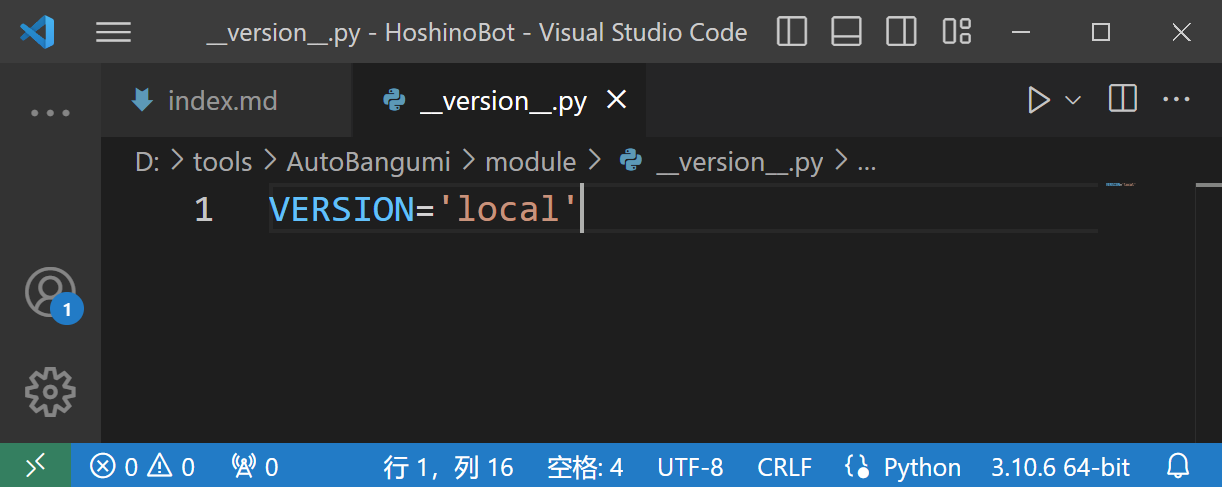The width and height of the screenshot is (1222, 487).
Task: Click the editor vertical scrollbar
Action: [x=1209, y=313]
